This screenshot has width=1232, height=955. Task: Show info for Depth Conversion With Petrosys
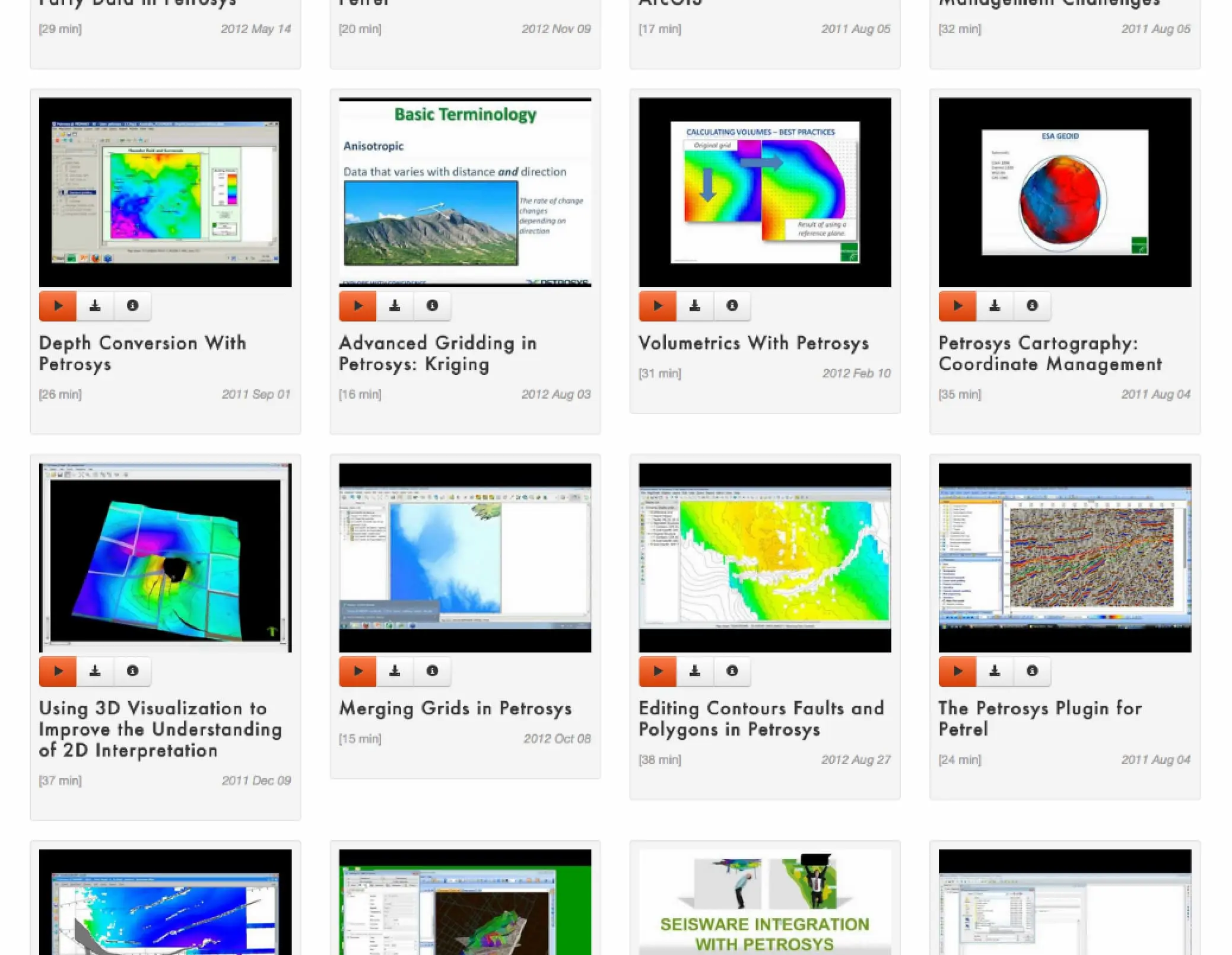pyautogui.click(x=132, y=306)
